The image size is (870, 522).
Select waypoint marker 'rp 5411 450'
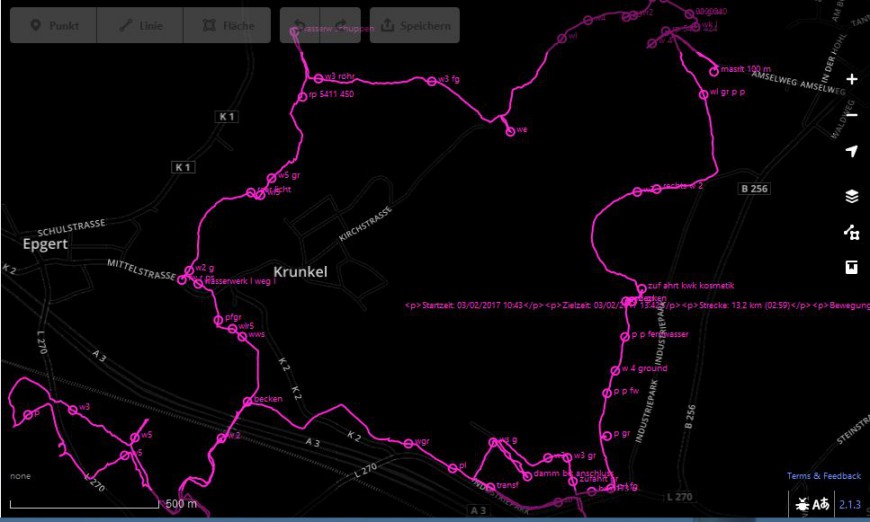pyautogui.click(x=302, y=97)
